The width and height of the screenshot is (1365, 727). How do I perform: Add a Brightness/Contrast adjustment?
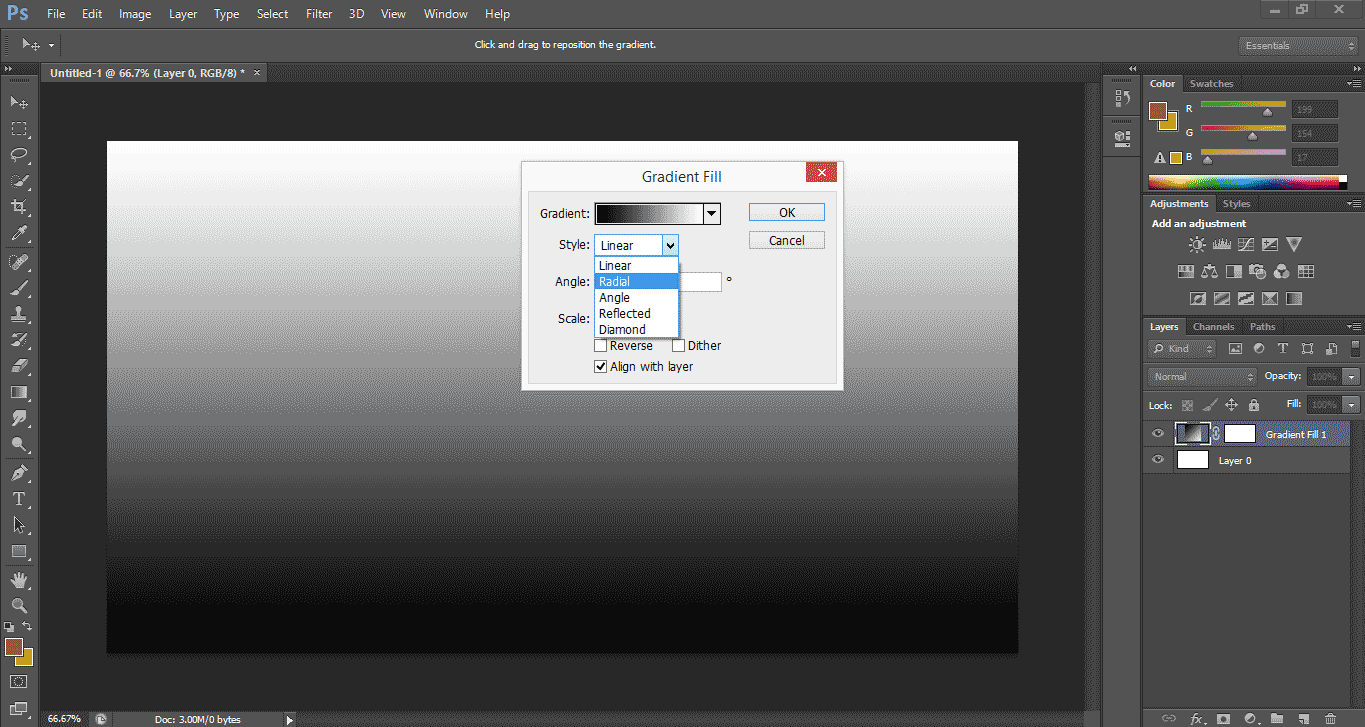pos(1197,244)
